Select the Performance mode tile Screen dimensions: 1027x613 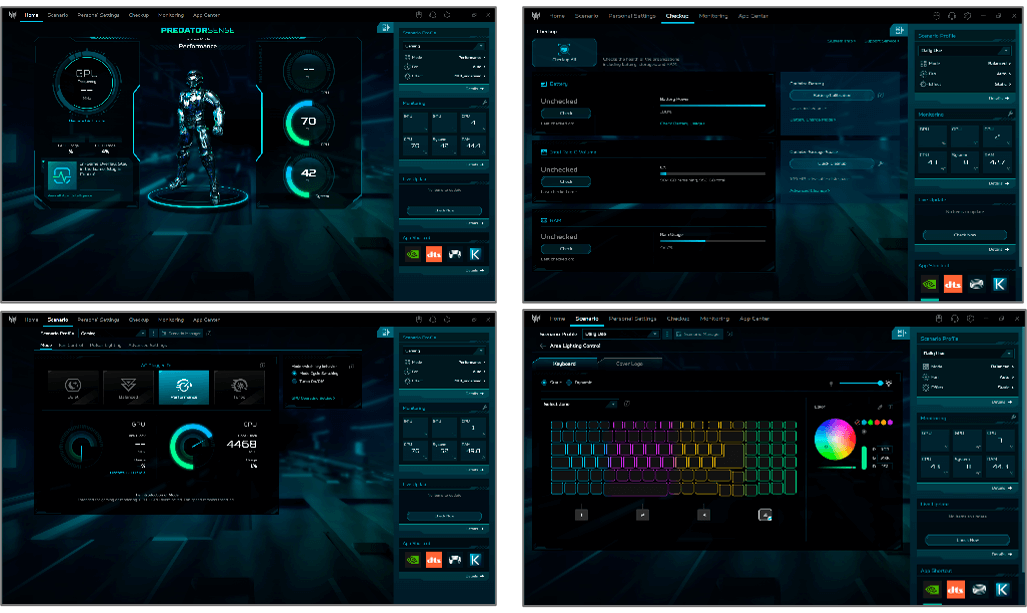pyautogui.click(x=184, y=386)
